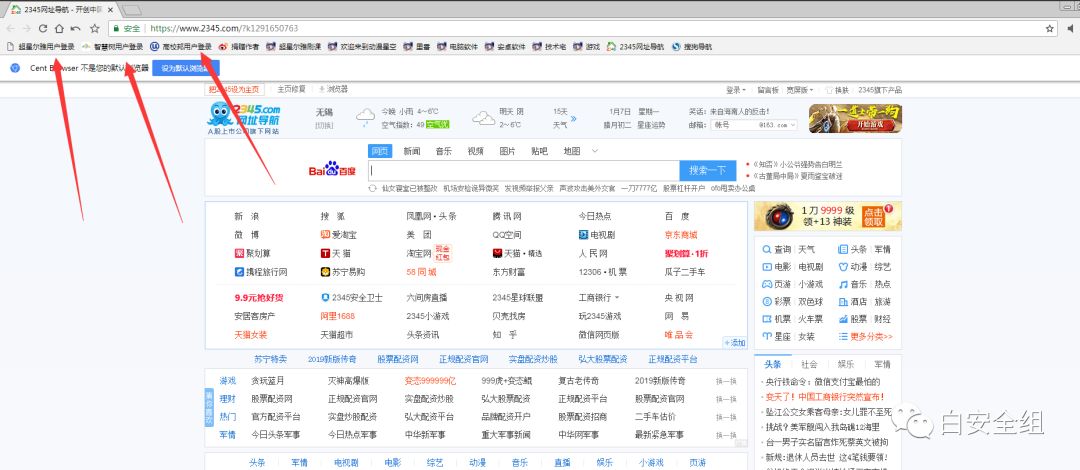
Task: Open the 搜狗导航 bookmark
Action: tap(692, 47)
